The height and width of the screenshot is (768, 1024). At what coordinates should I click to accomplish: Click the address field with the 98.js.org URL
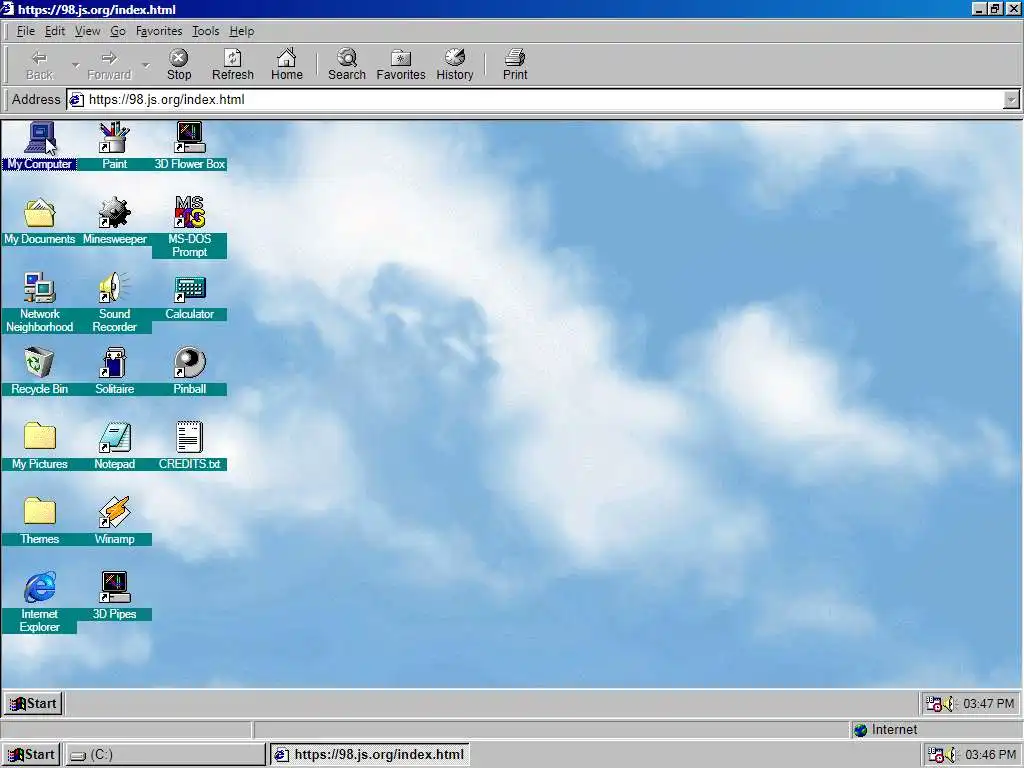(543, 99)
